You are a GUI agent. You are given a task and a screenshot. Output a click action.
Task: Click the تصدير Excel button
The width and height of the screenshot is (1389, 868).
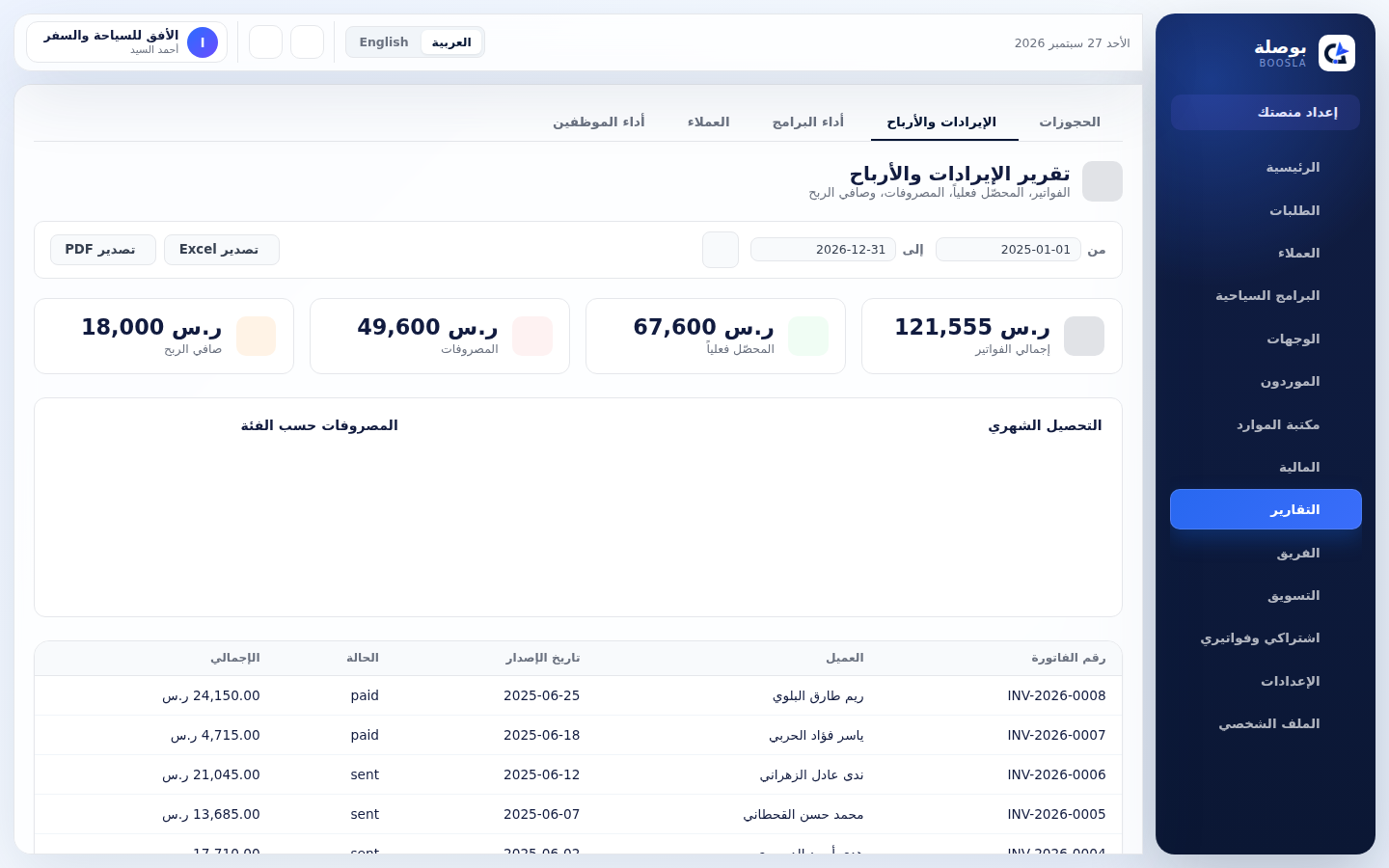222,250
